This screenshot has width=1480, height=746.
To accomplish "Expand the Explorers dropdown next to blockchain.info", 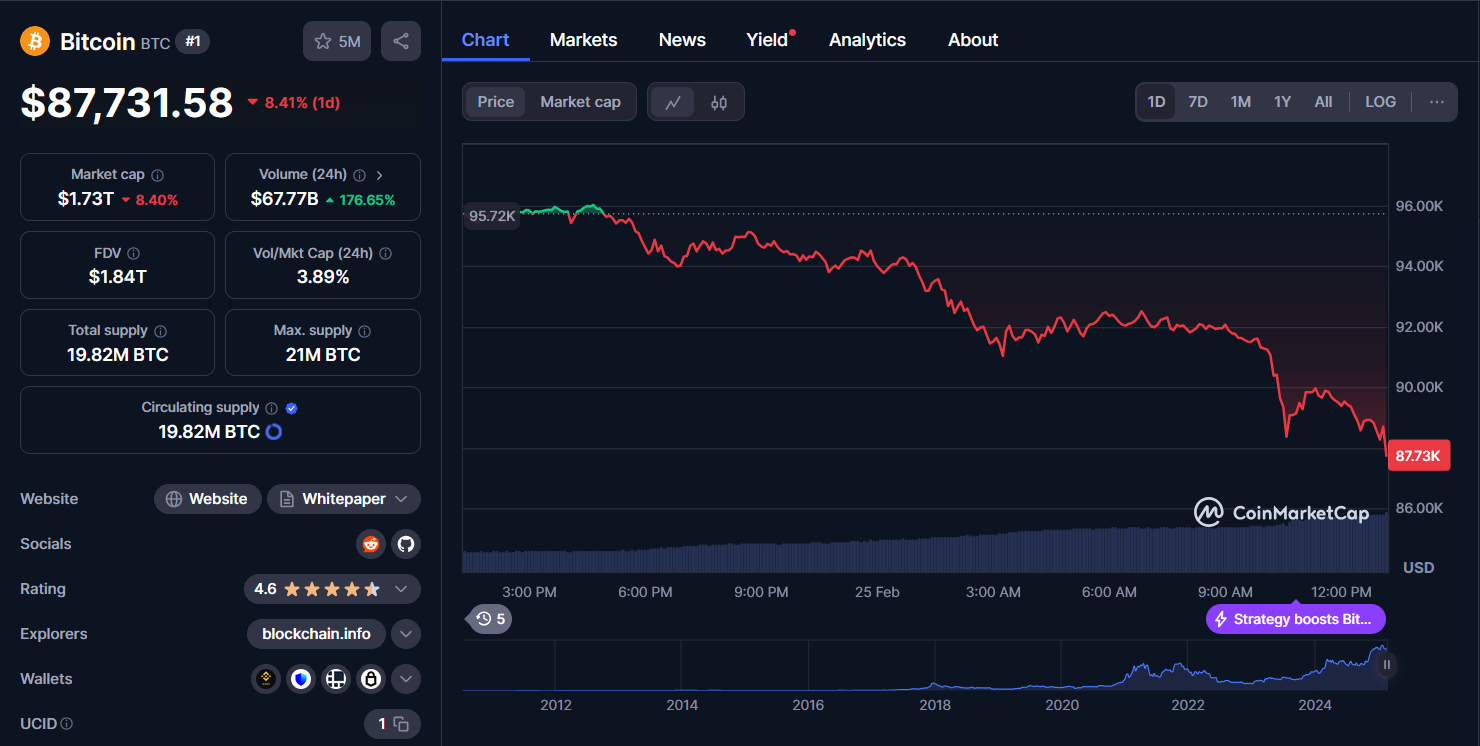I will pos(406,634).
